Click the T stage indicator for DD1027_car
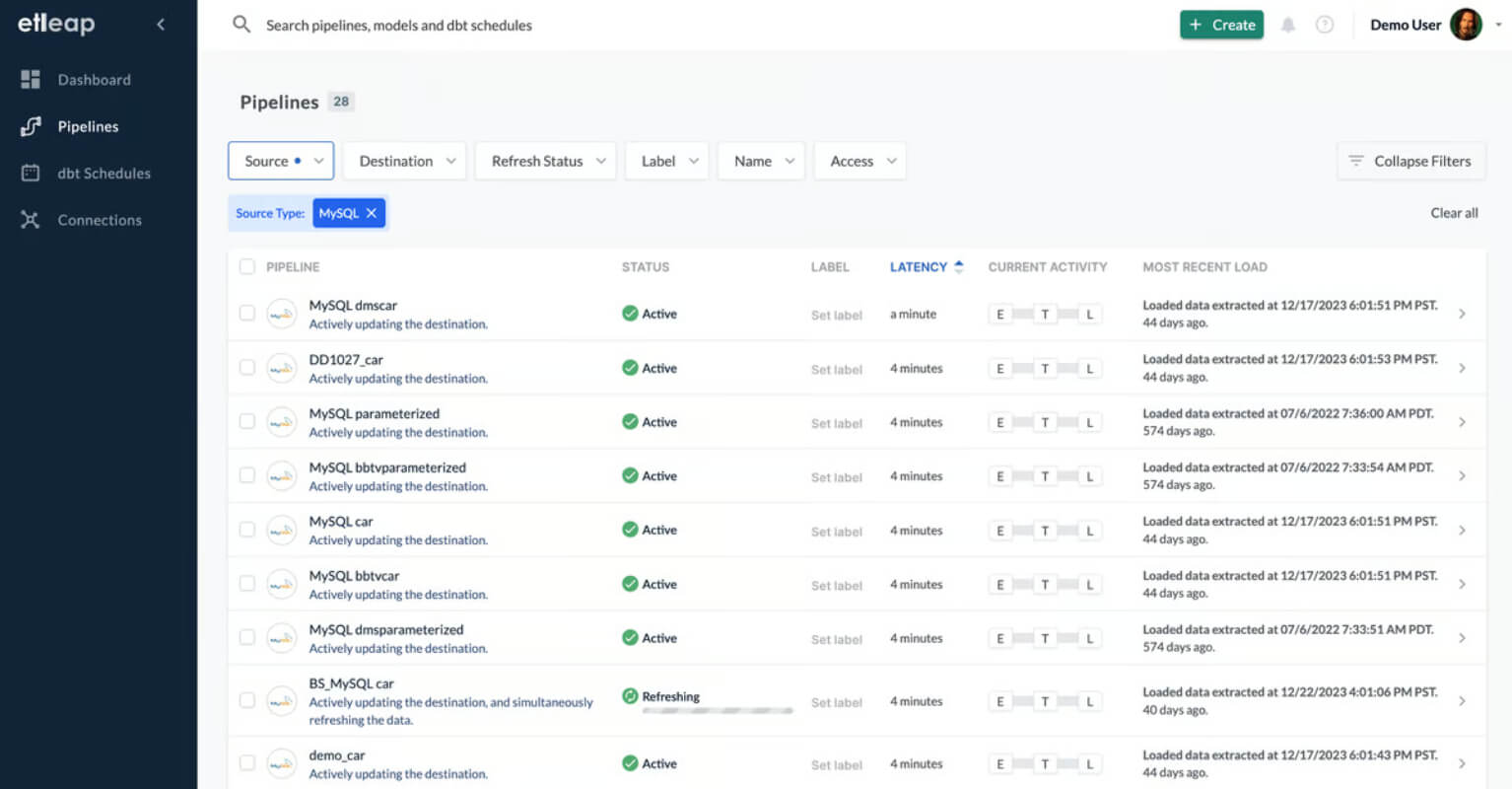1512x789 pixels. coord(1045,369)
